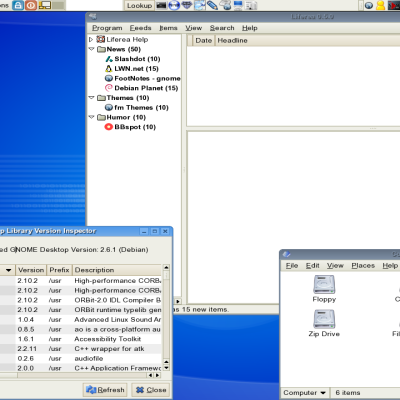Image resolution: width=400 pixels, height=400 pixels.
Task: Select the Liferea Help feed icon
Action: pyautogui.click(x=101, y=39)
